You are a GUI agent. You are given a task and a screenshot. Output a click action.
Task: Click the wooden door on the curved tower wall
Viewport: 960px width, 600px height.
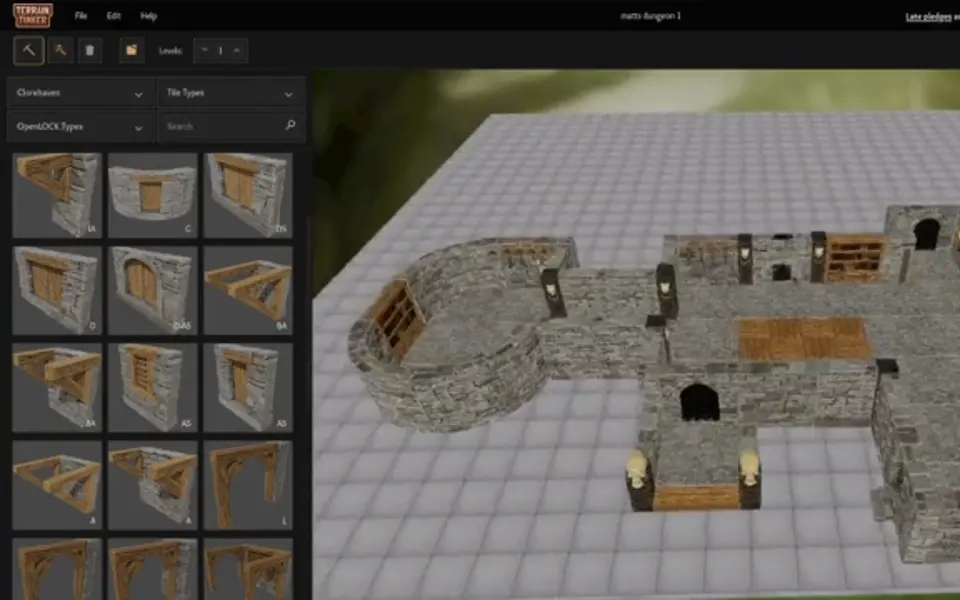pos(398,318)
